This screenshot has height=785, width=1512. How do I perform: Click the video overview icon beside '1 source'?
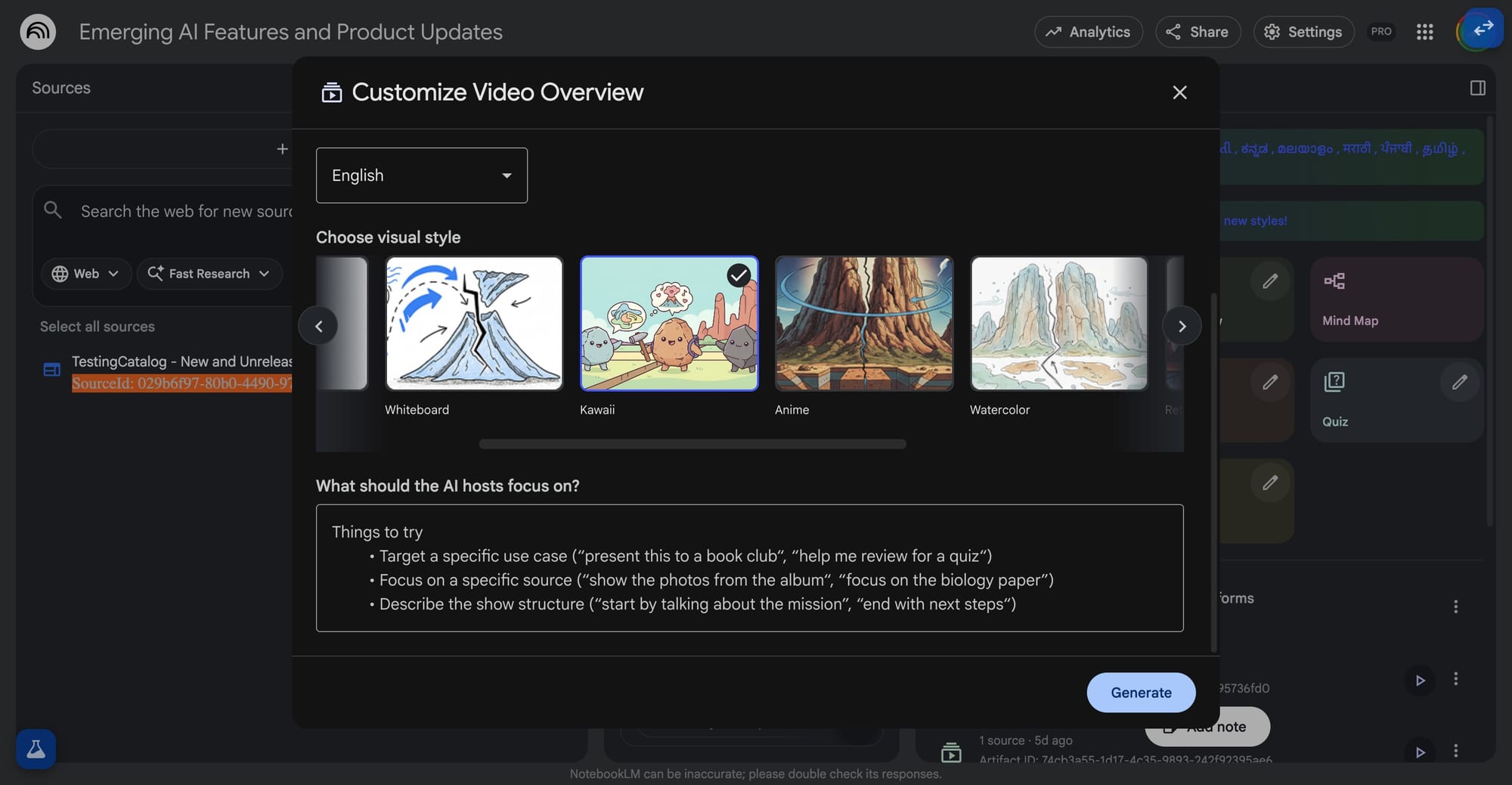951,752
